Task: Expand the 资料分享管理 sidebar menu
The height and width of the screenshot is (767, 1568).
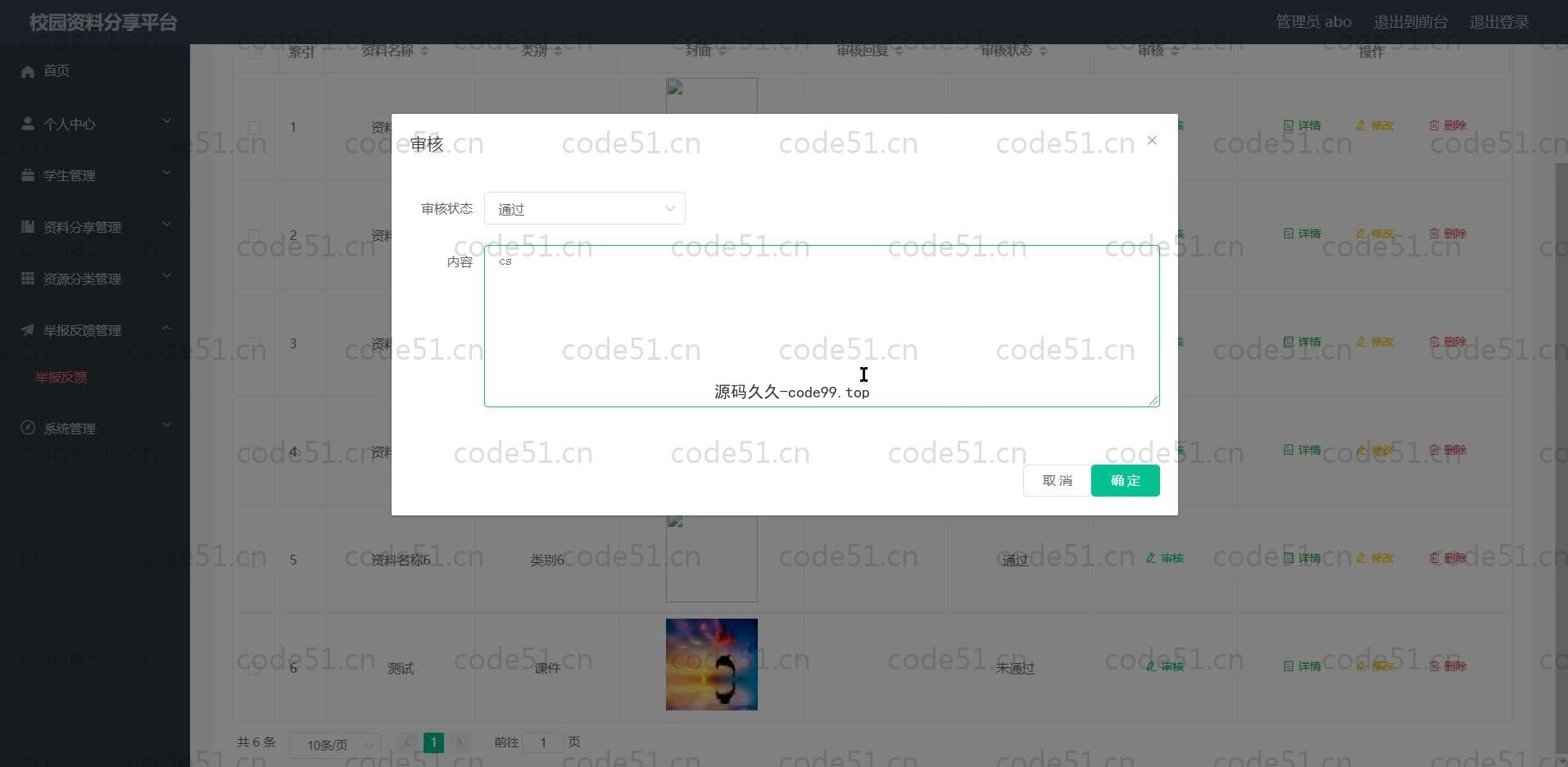Action: pyautogui.click(x=95, y=227)
